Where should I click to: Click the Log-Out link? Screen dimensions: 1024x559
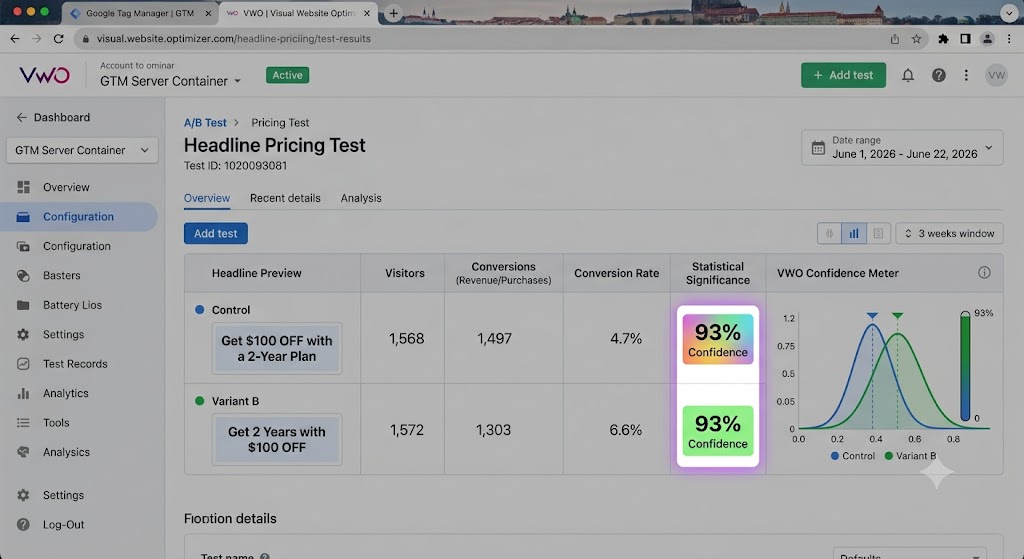click(63, 524)
